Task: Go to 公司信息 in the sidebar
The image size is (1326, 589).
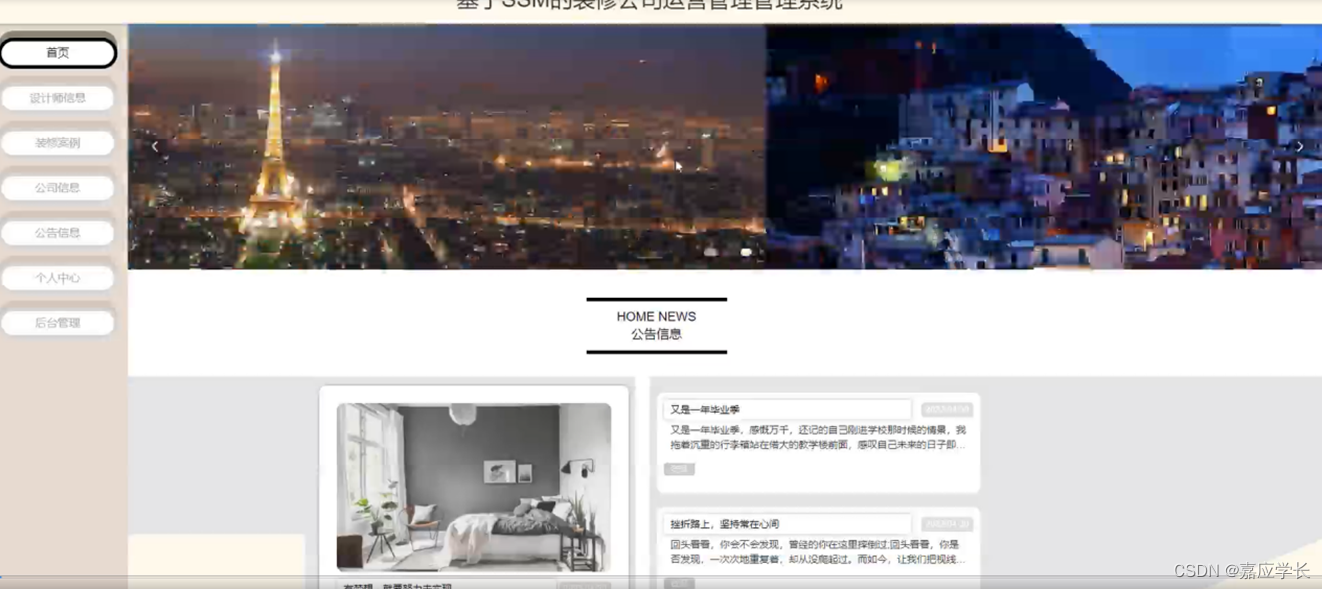Action: tap(58, 188)
